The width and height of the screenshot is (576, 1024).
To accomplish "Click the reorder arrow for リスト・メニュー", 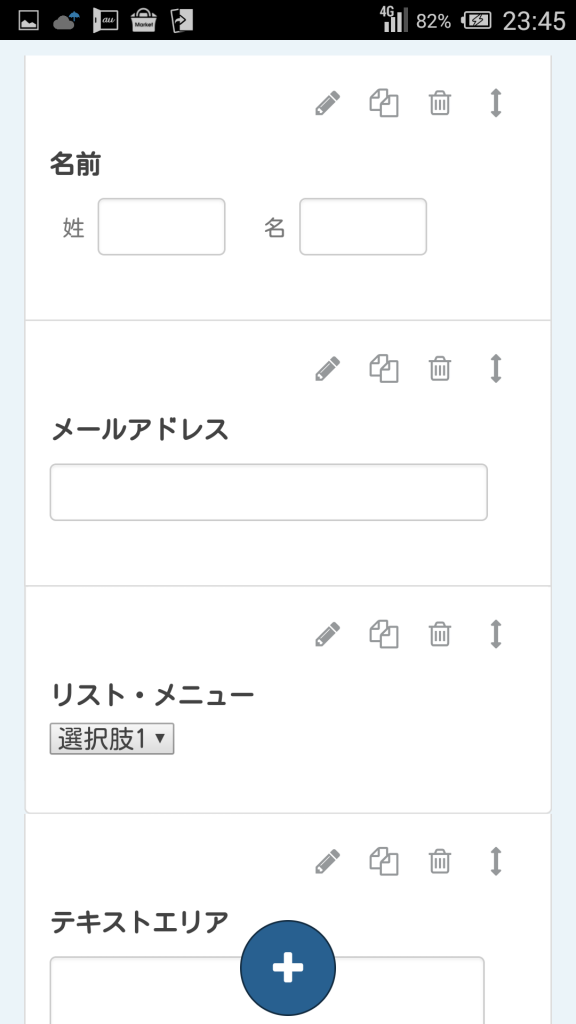I will [496, 634].
